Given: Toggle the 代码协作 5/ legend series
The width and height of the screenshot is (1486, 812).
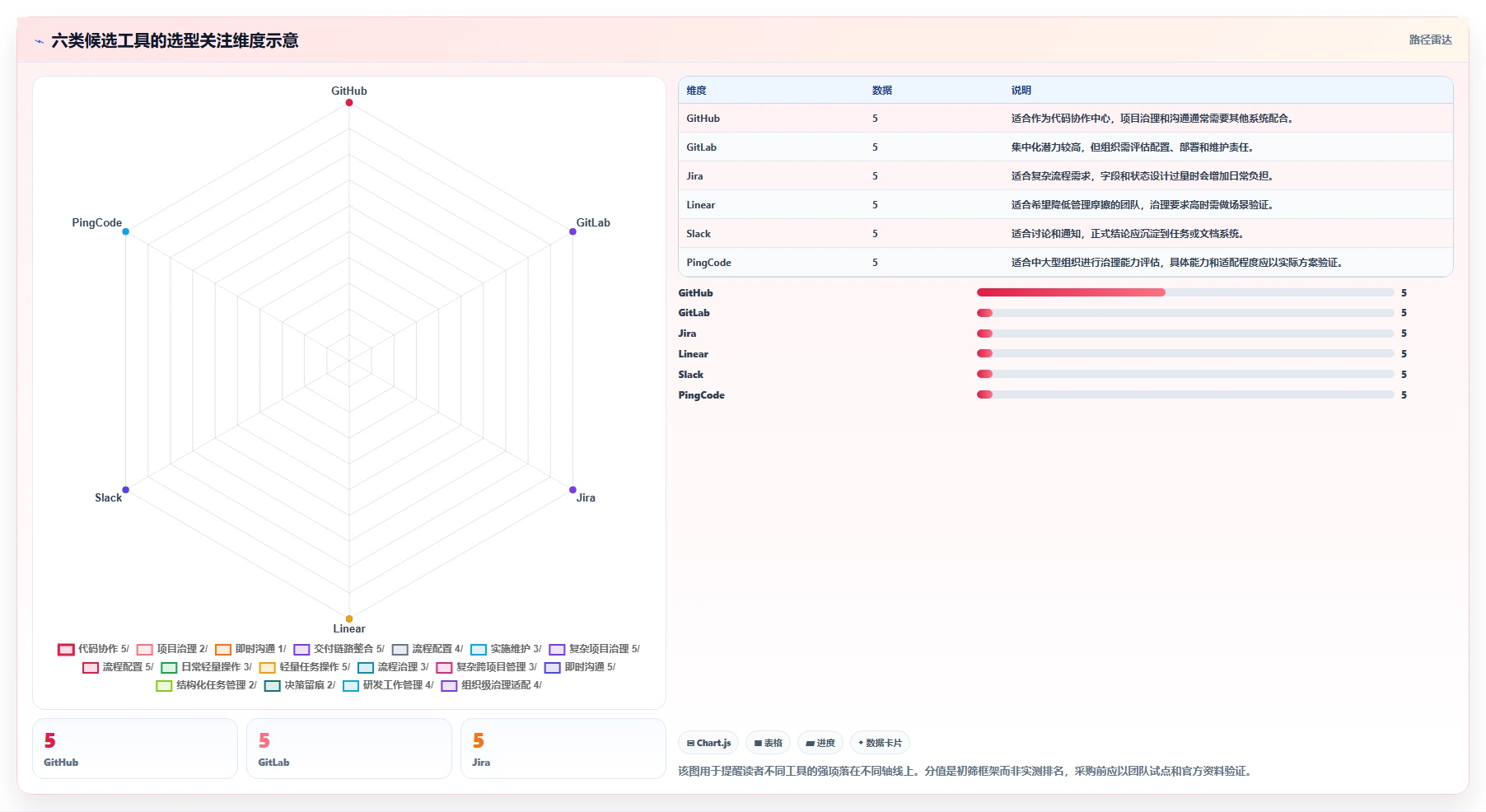Looking at the screenshot, I should click(x=93, y=649).
